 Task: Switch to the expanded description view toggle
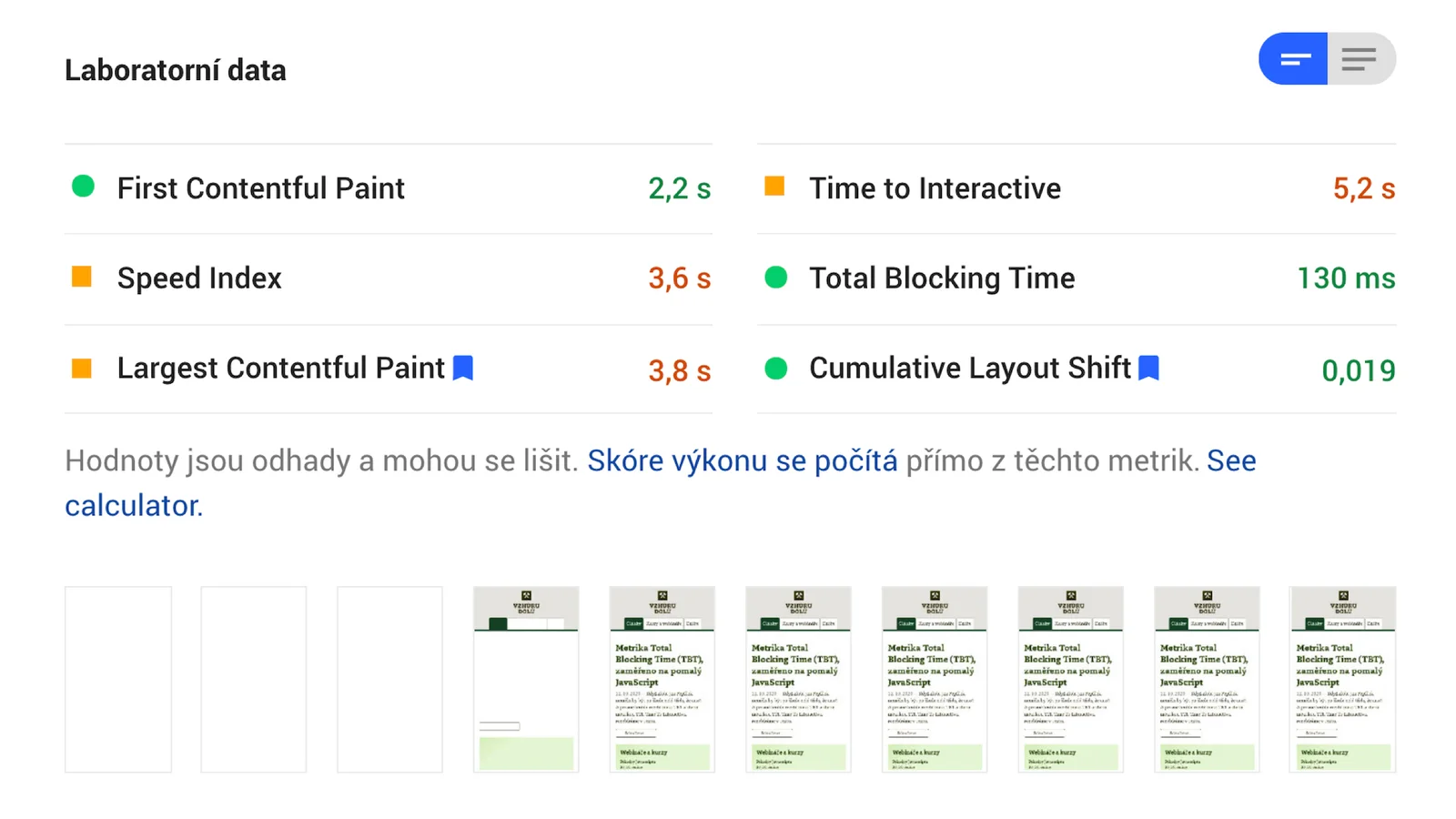1360,59
